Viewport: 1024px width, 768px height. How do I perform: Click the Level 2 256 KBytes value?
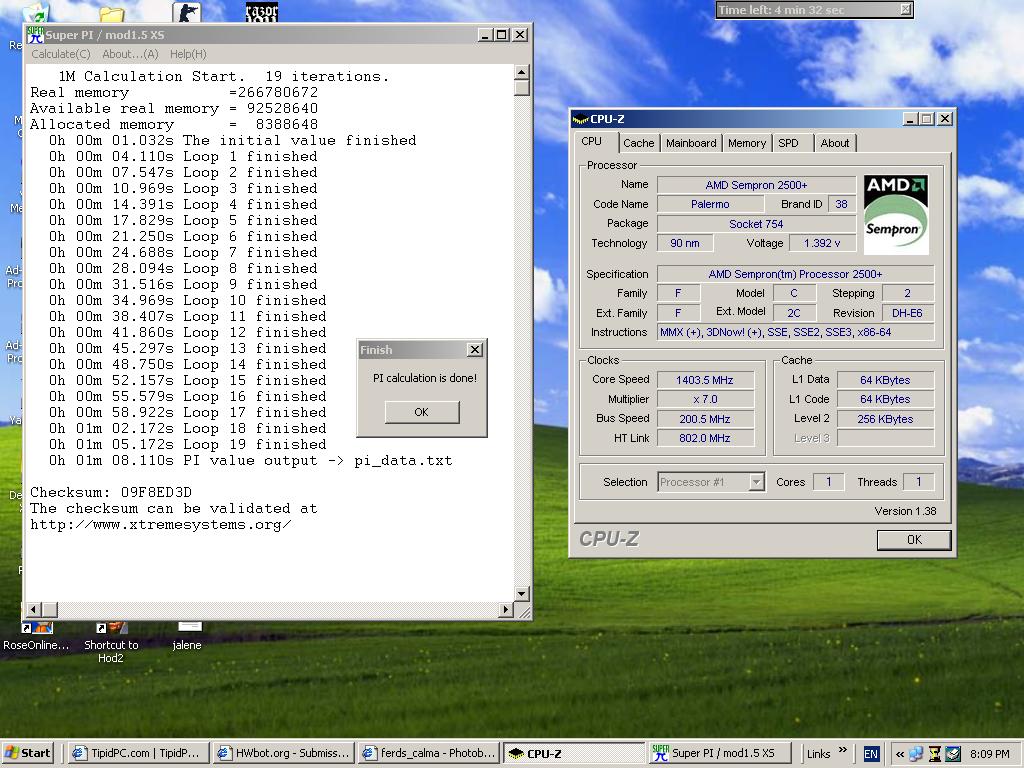click(885, 419)
